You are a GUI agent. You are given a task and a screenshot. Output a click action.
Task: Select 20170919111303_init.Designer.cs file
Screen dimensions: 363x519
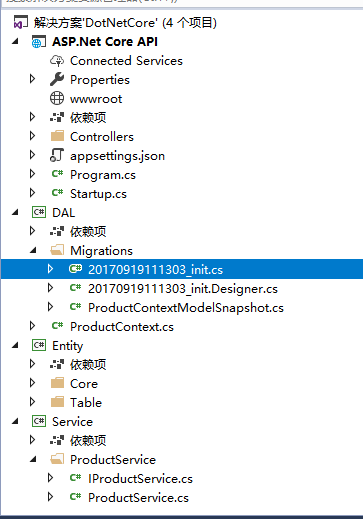[183, 288]
